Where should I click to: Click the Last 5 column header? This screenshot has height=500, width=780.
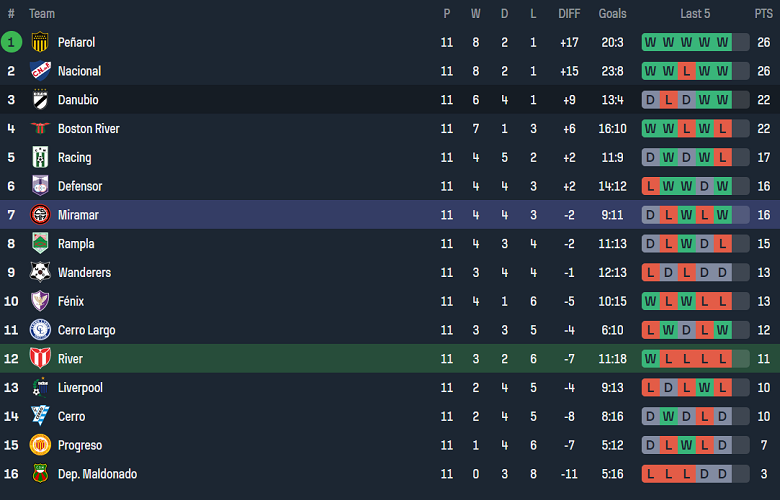tap(695, 14)
